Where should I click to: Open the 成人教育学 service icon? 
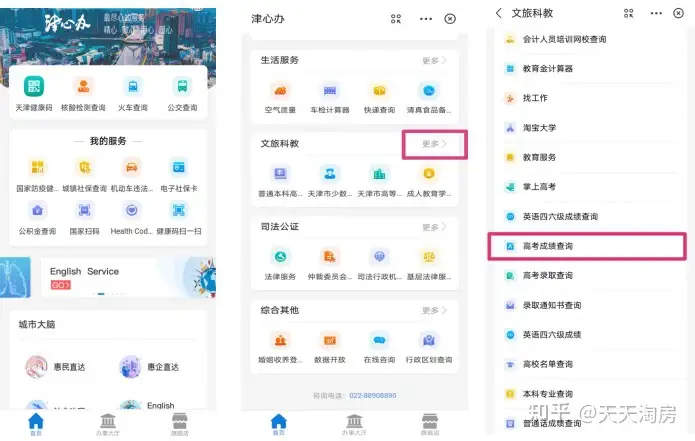point(429,174)
